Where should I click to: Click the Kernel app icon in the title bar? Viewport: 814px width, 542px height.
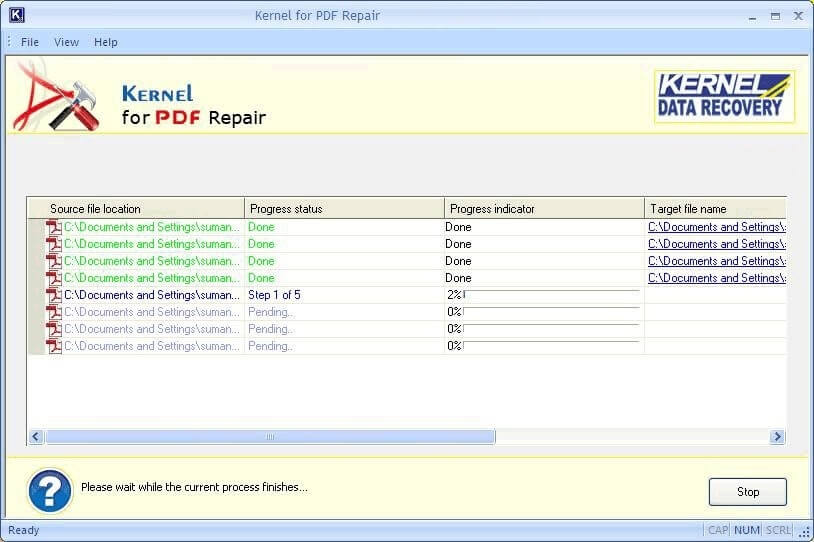(x=17, y=15)
